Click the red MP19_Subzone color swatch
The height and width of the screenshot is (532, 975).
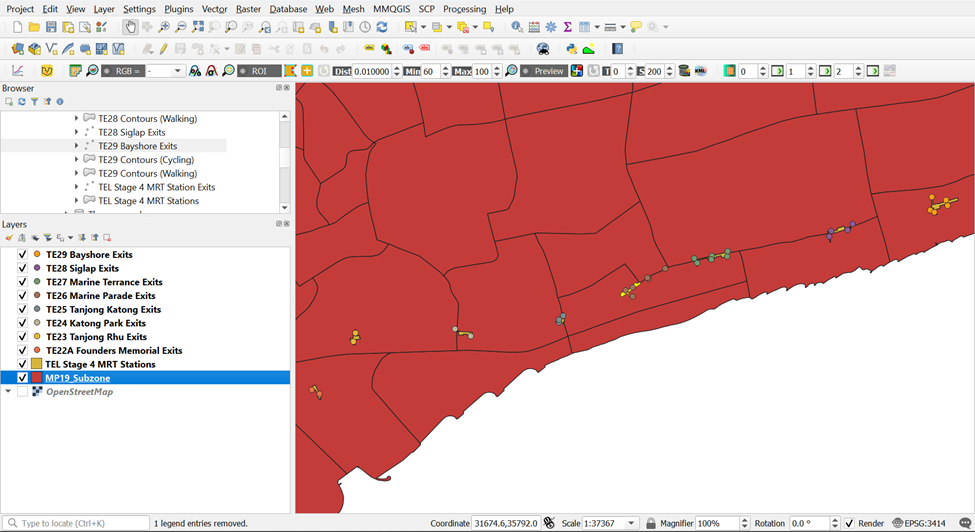click(37, 378)
